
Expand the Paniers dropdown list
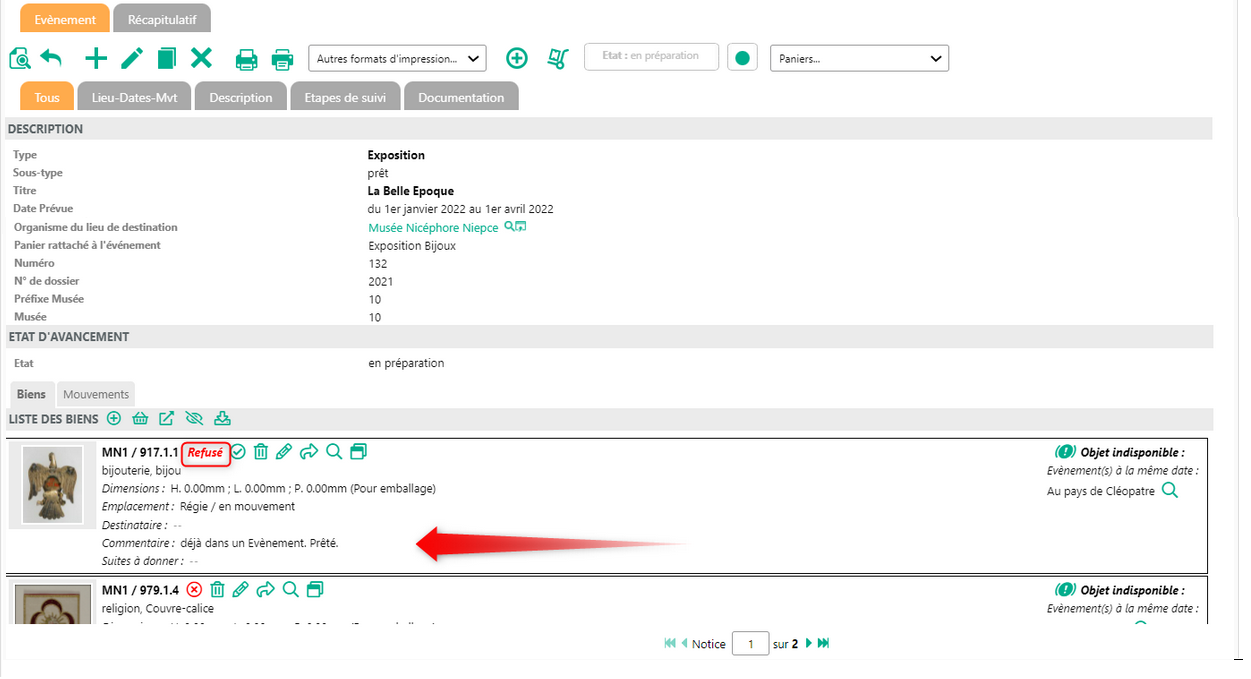coord(859,59)
